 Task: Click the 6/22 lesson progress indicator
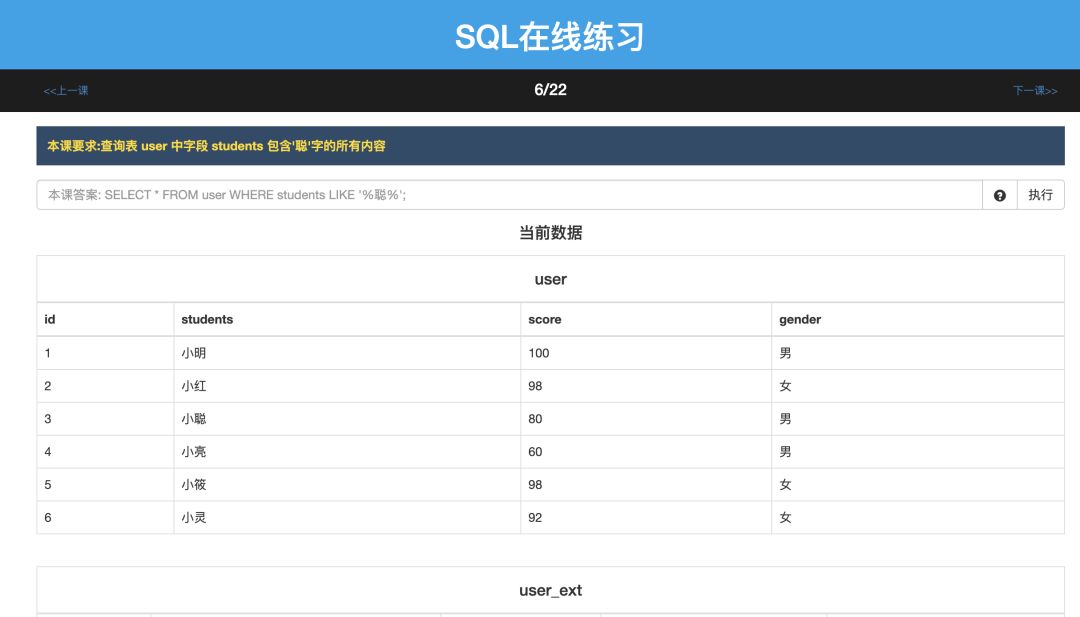550,90
